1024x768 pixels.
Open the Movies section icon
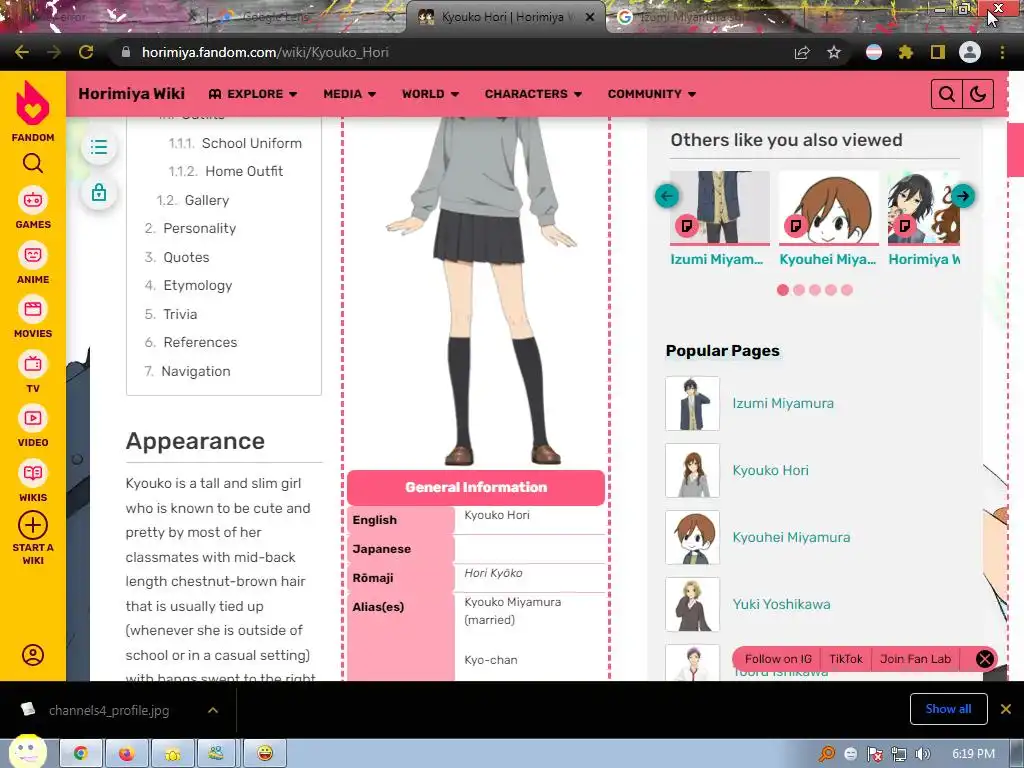coord(33,309)
